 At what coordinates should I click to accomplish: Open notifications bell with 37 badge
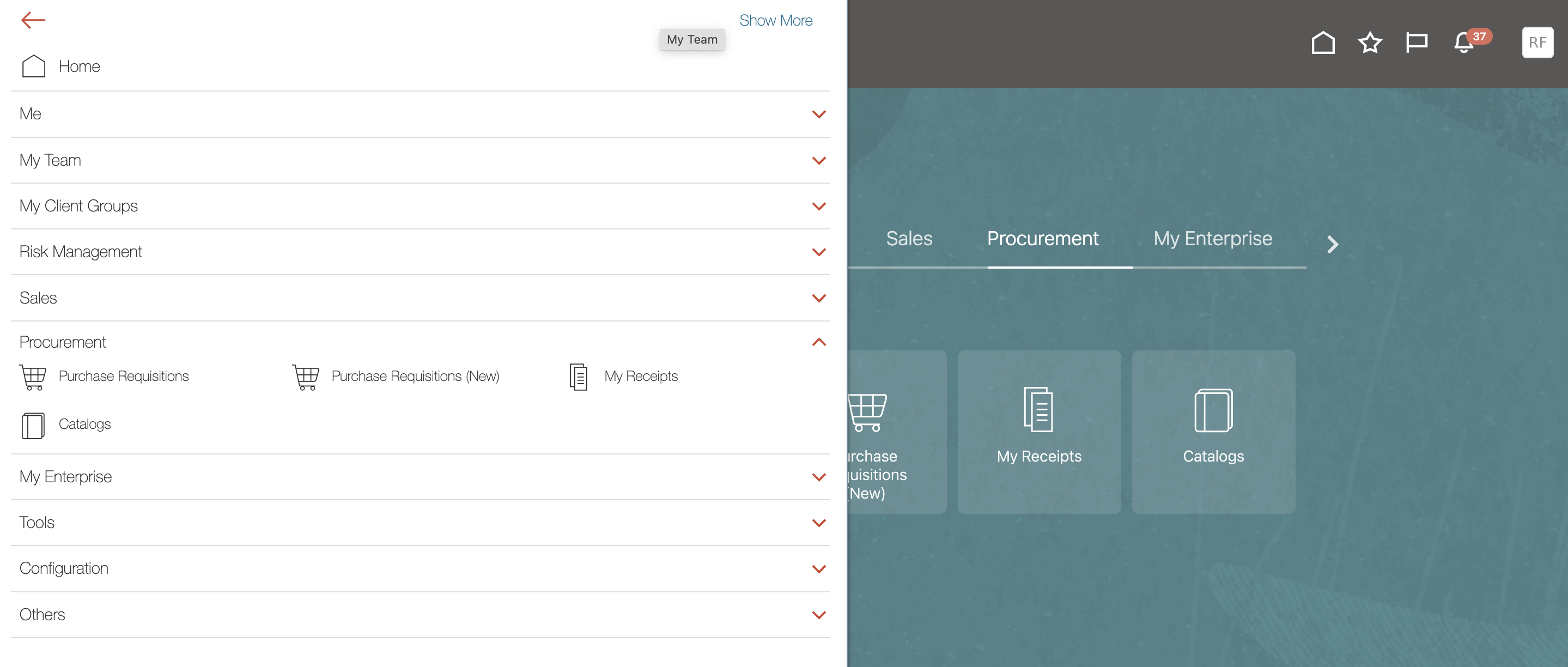click(x=1464, y=43)
